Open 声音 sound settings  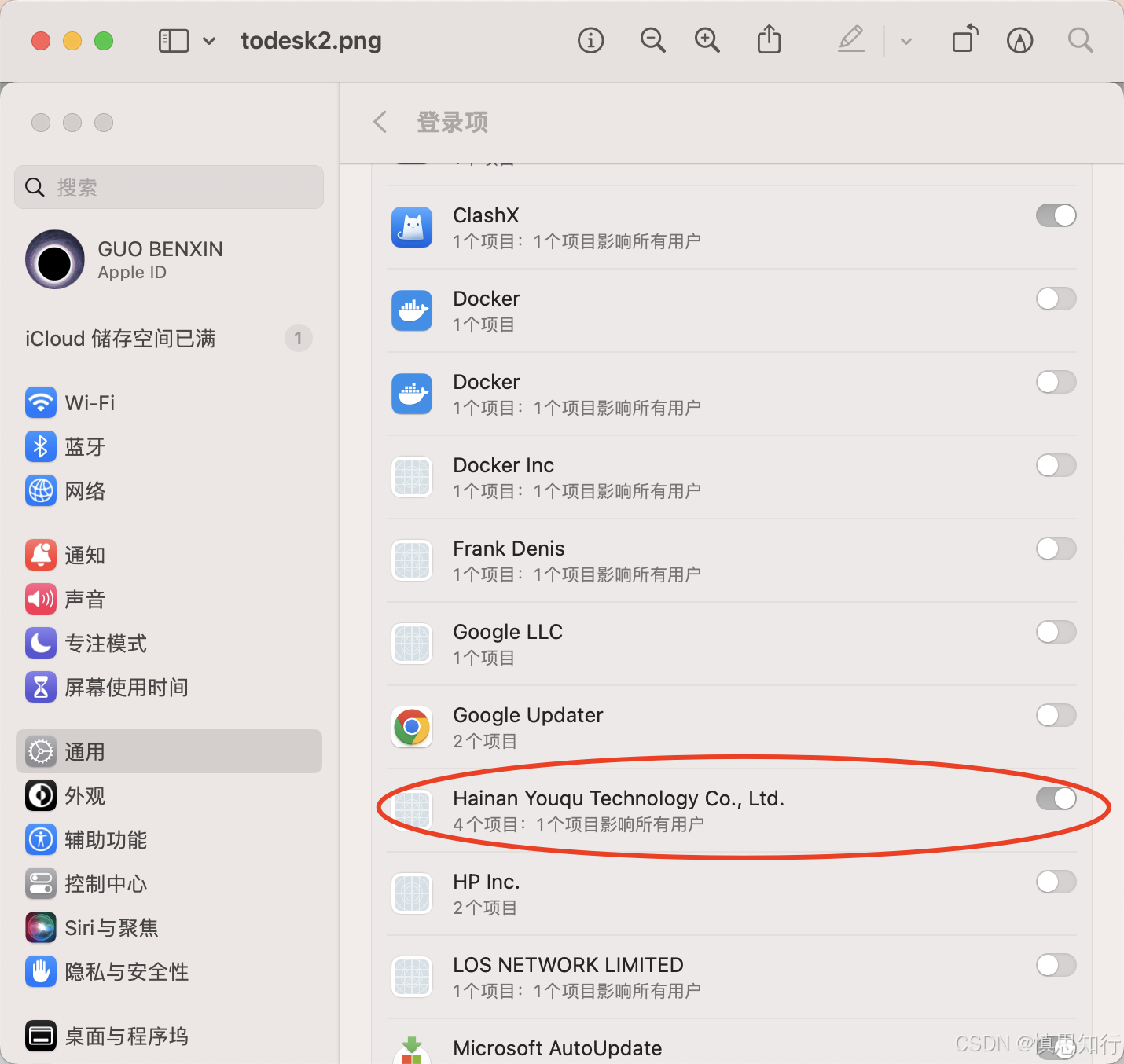click(169, 600)
